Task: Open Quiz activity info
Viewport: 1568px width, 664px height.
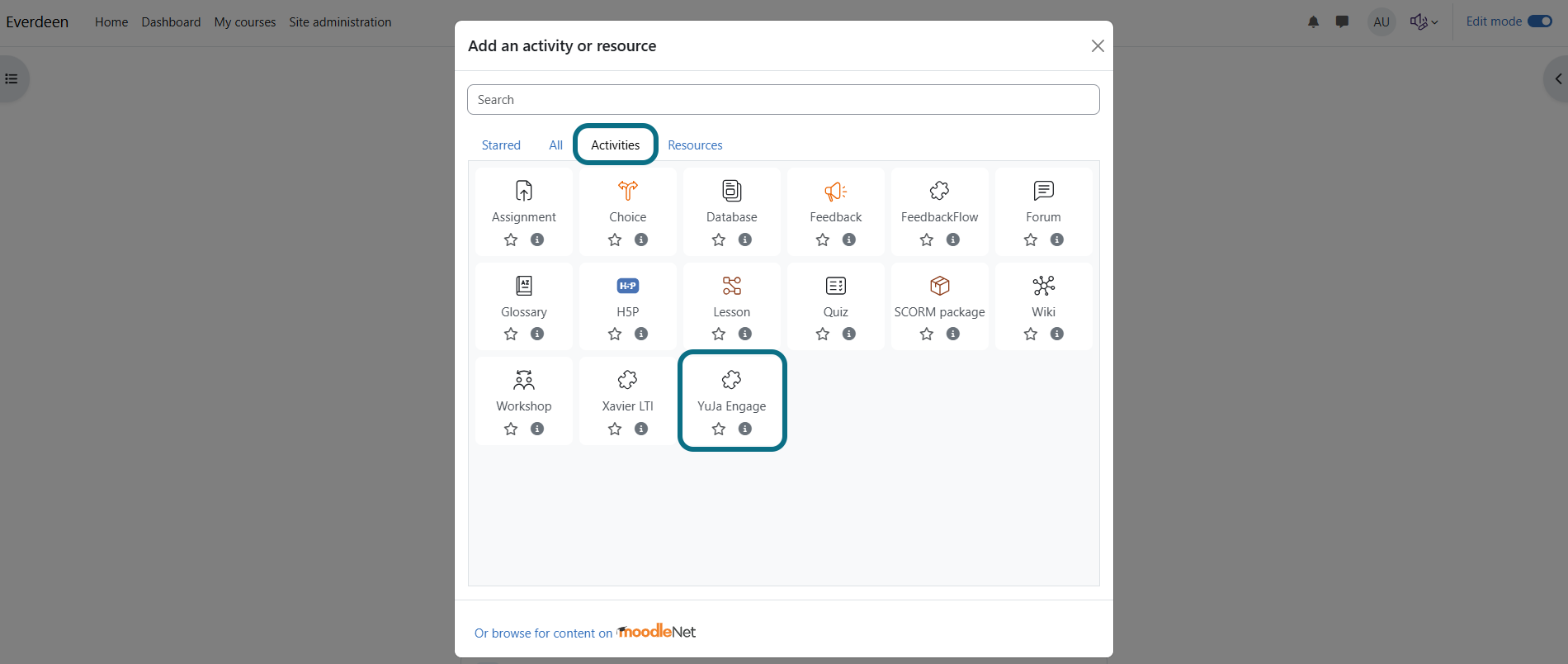Action: [849, 334]
